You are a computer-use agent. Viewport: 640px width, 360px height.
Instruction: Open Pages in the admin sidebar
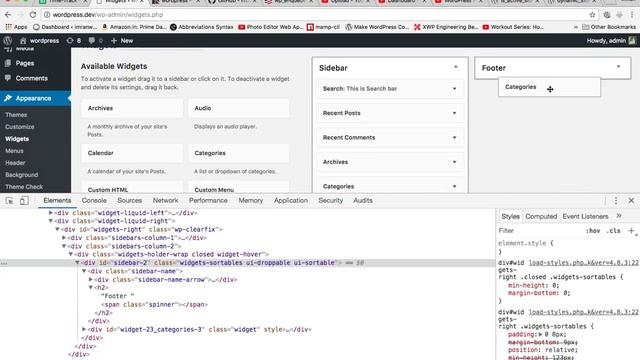24,63
